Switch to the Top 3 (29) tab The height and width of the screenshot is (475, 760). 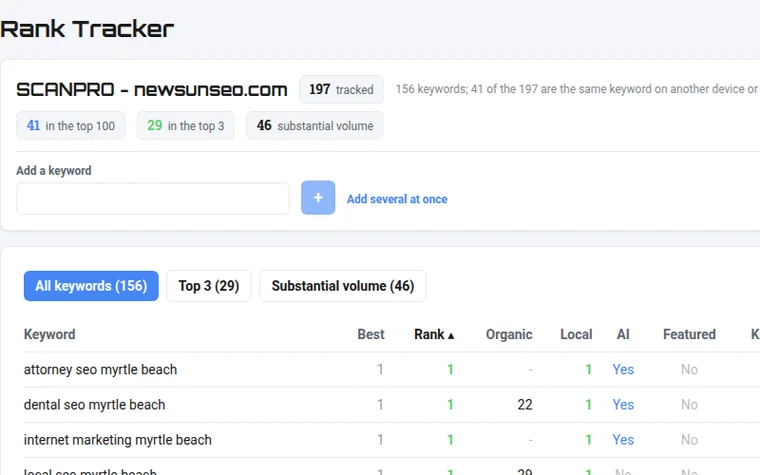coord(209,286)
